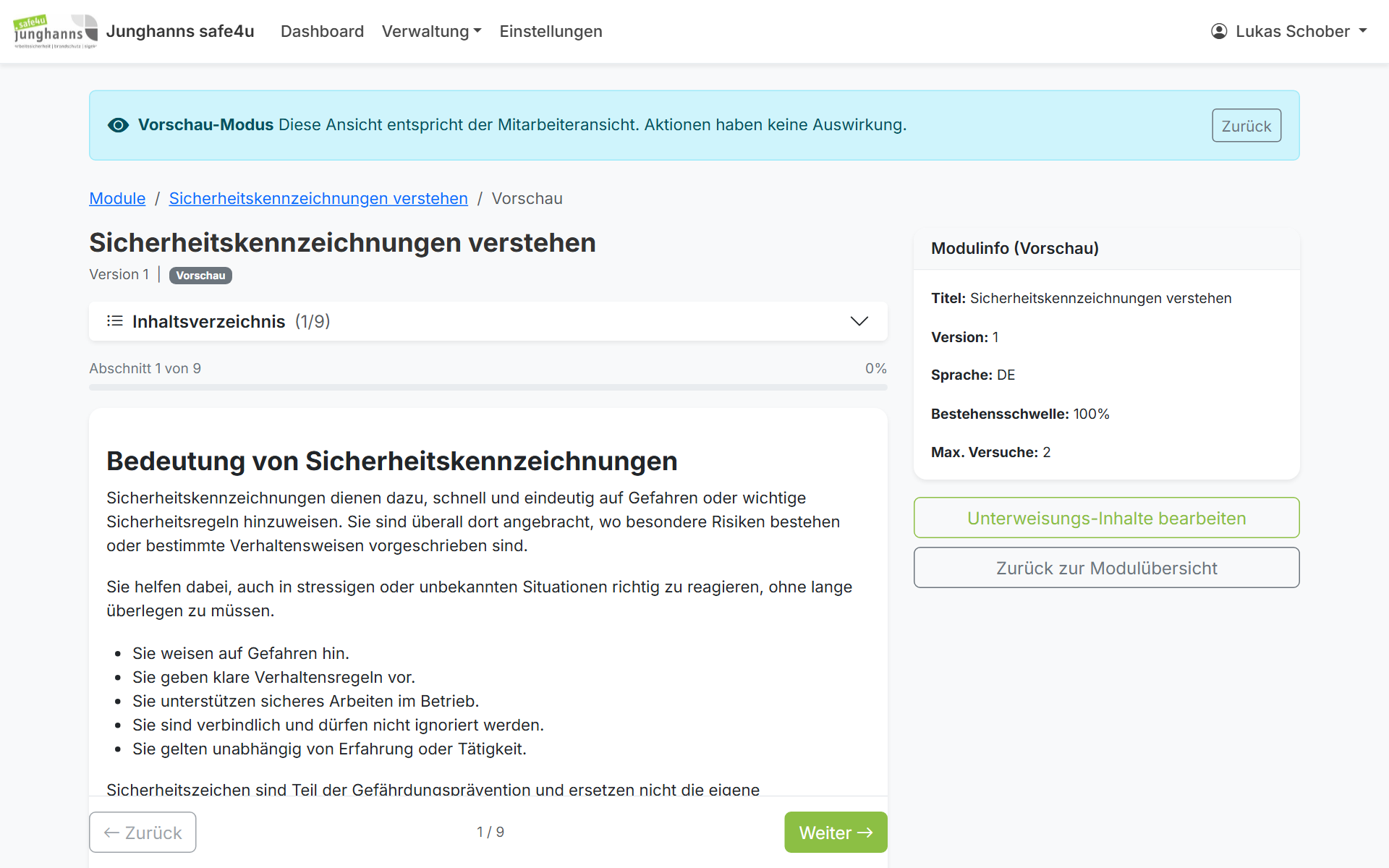Click the 'Version: 1' entry in Modulinfo
Viewport: 1389px width, 868px height.
pyautogui.click(x=964, y=337)
